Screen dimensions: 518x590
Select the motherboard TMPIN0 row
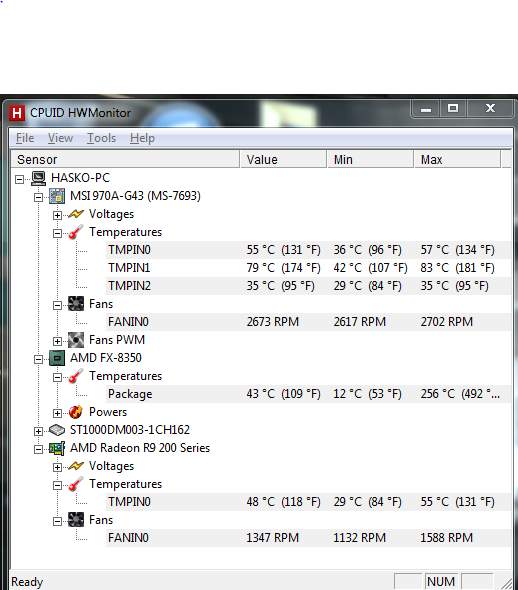coord(308,250)
